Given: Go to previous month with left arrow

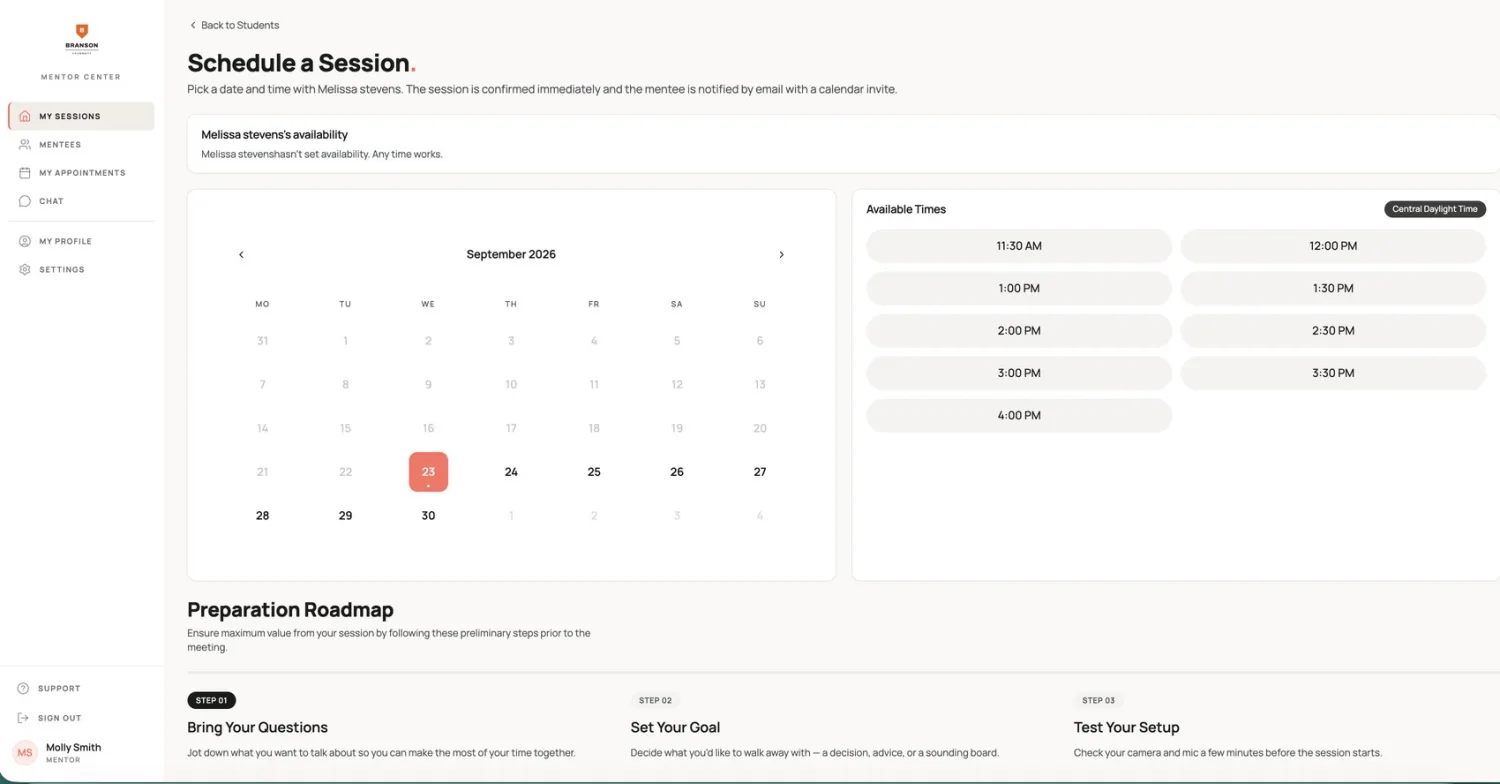Looking at the screenshot, I should [x=241, y=254].
